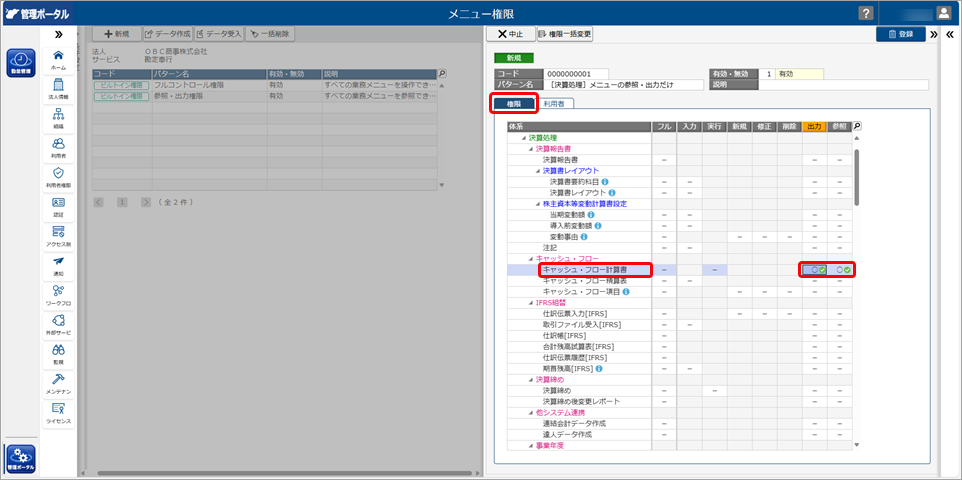Open the アクセス制 sidebar icon
962x480 pixels.
[59, 236]
